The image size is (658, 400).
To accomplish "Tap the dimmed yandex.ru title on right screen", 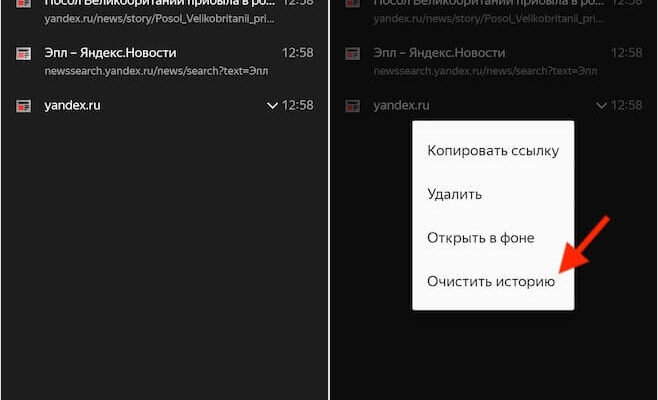I will point(401,105).
